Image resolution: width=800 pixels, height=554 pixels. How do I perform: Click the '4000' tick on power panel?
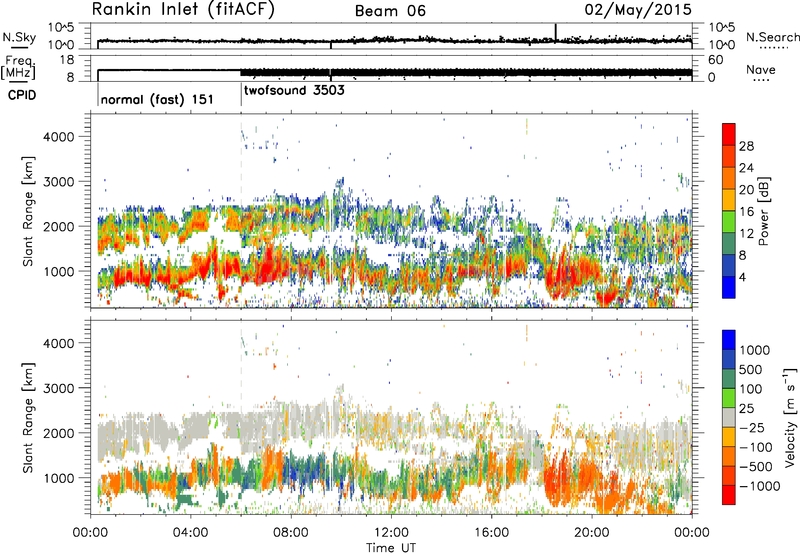[x=58, y=137]
